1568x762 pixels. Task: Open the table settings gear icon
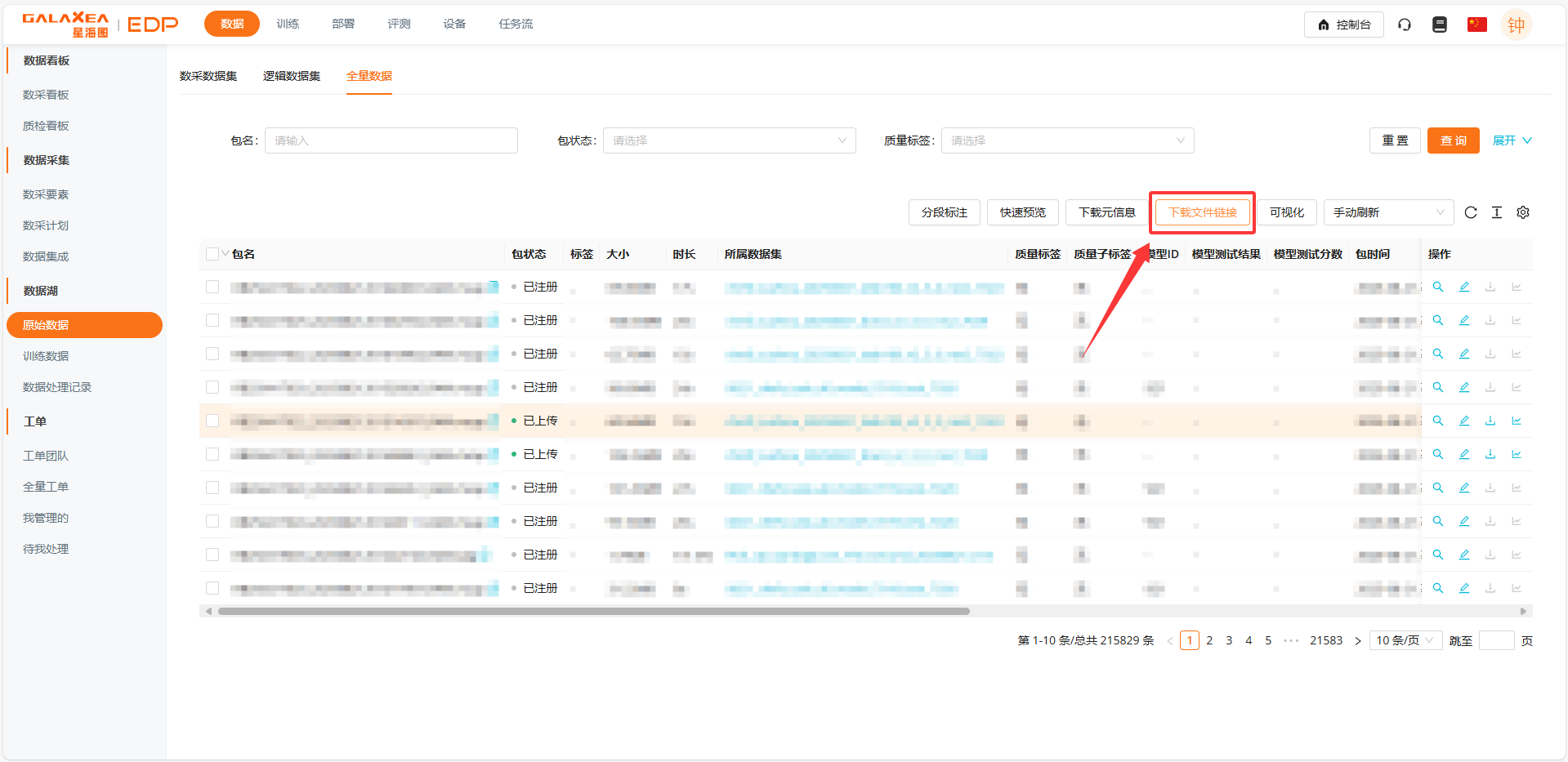[1522, 212]
